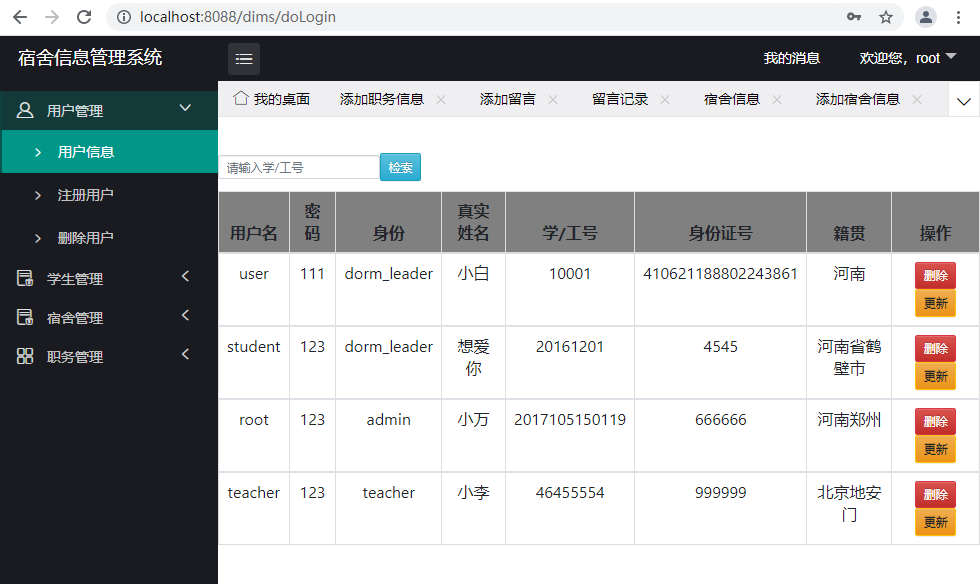Expand the 宿舍管理 menu chevron
The image size is (980, 584).
185,315
